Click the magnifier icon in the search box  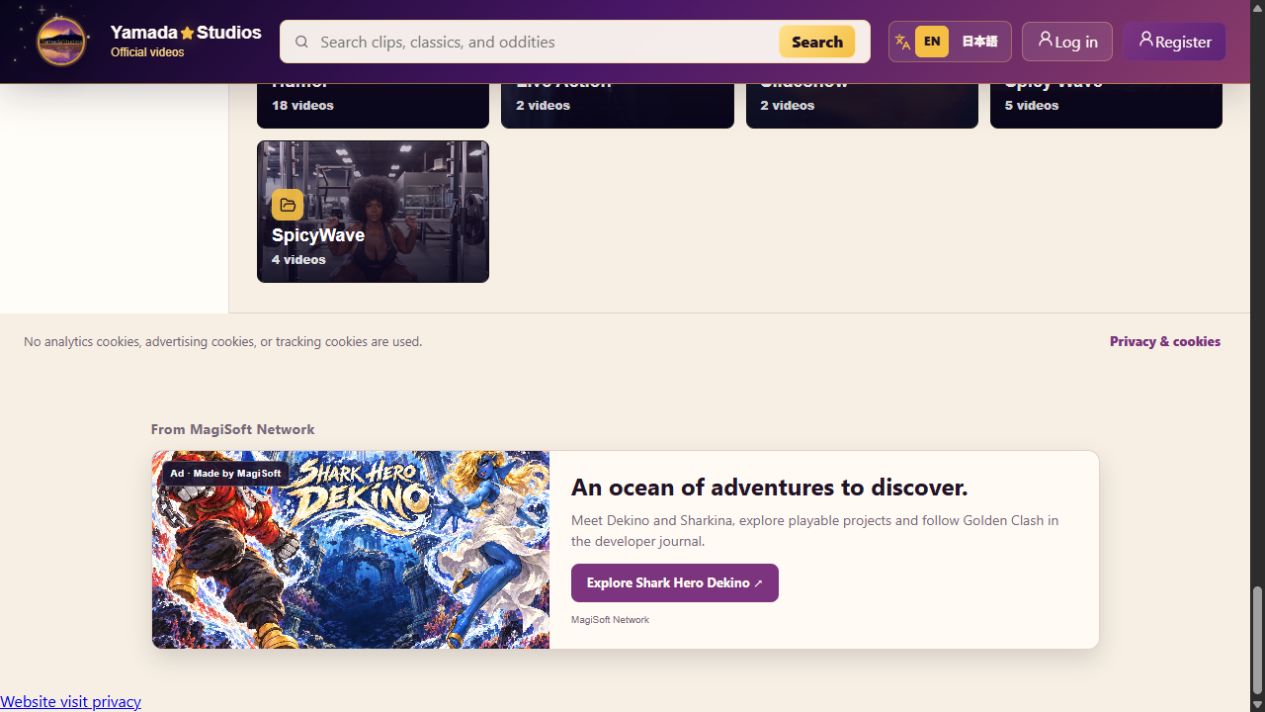(x=301, y=42)
